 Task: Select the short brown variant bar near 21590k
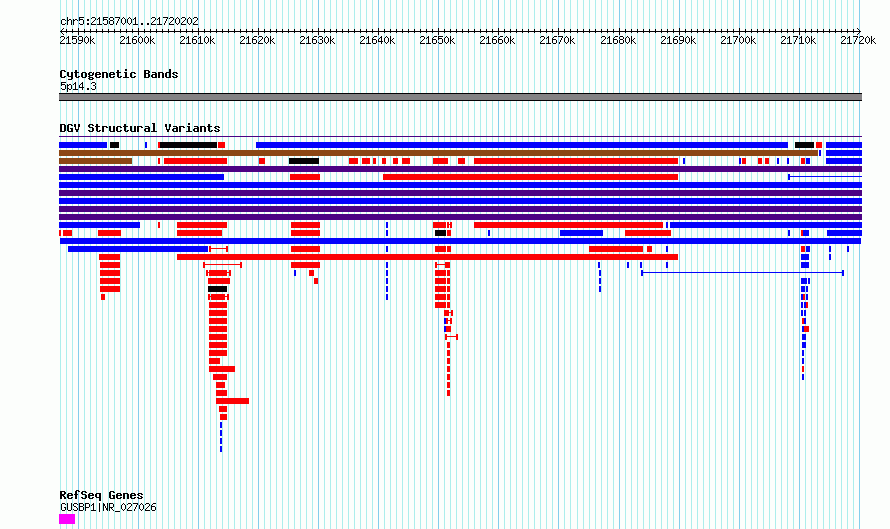(95, 161)
